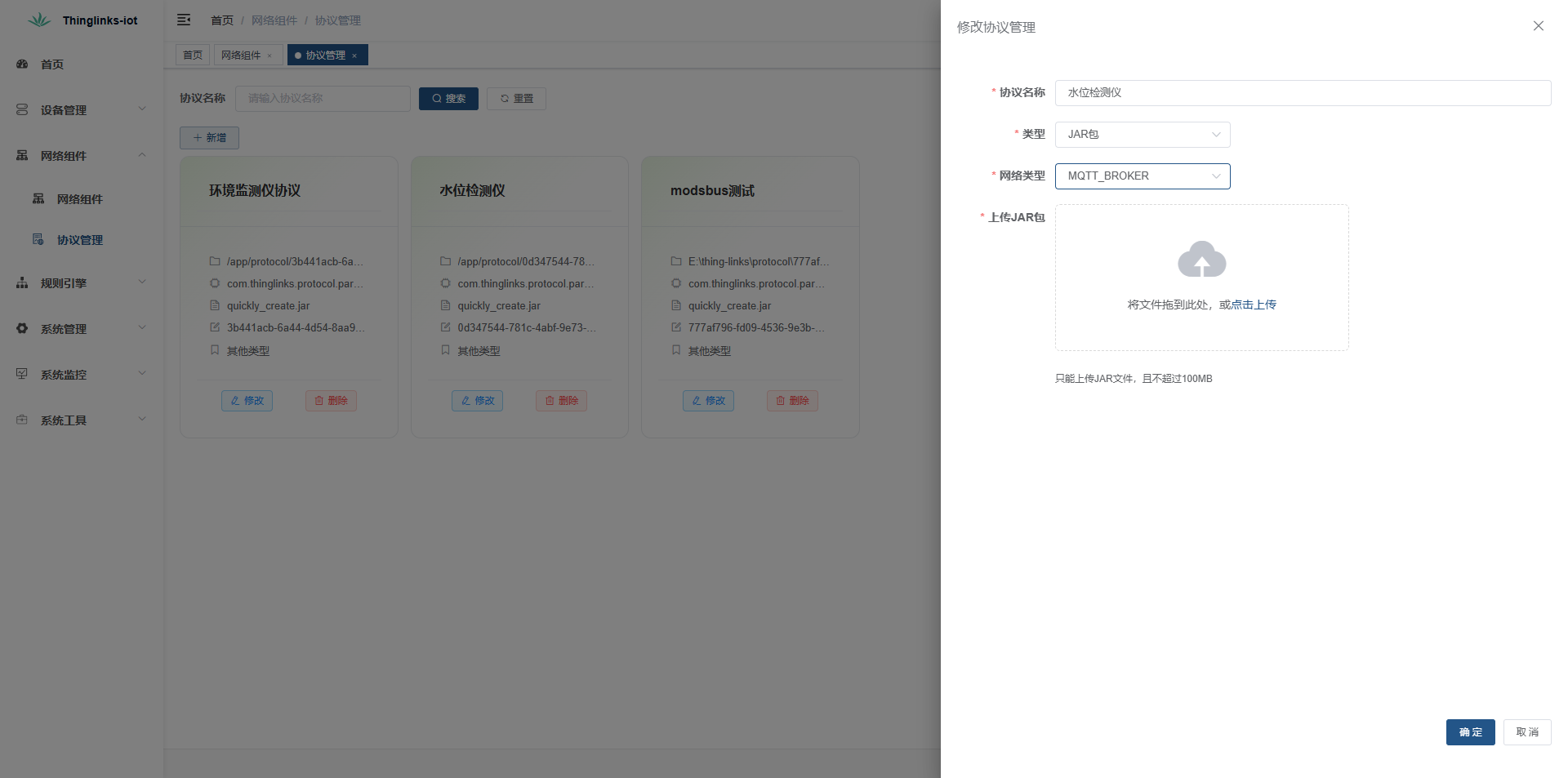Click the 系统监控 monitoring icon
The width and height of the screenshot is (1568, 778).
(22, 374)
